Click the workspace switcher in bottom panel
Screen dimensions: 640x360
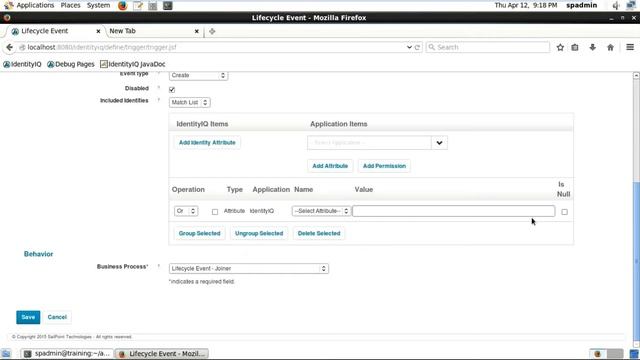coord(606,353)
